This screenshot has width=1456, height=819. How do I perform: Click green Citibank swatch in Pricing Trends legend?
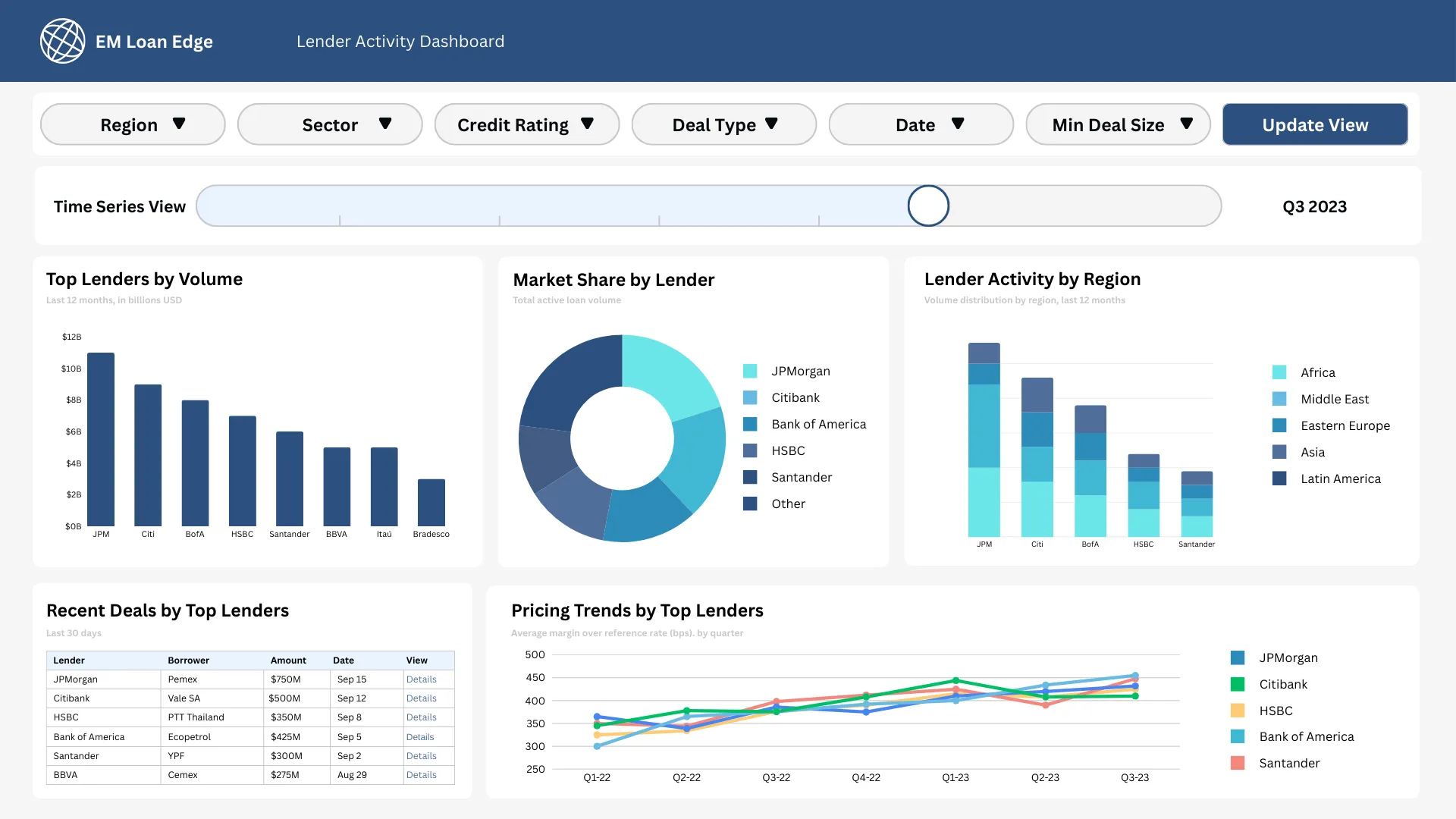point(1238,684)
